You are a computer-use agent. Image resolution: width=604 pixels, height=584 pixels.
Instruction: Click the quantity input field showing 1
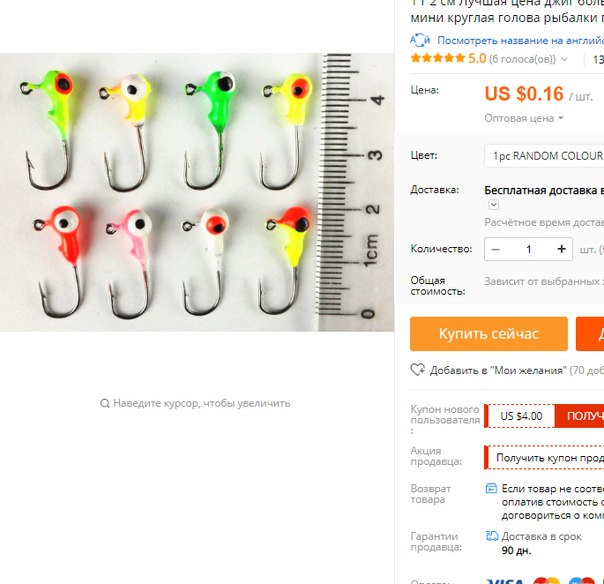(528, 249)
